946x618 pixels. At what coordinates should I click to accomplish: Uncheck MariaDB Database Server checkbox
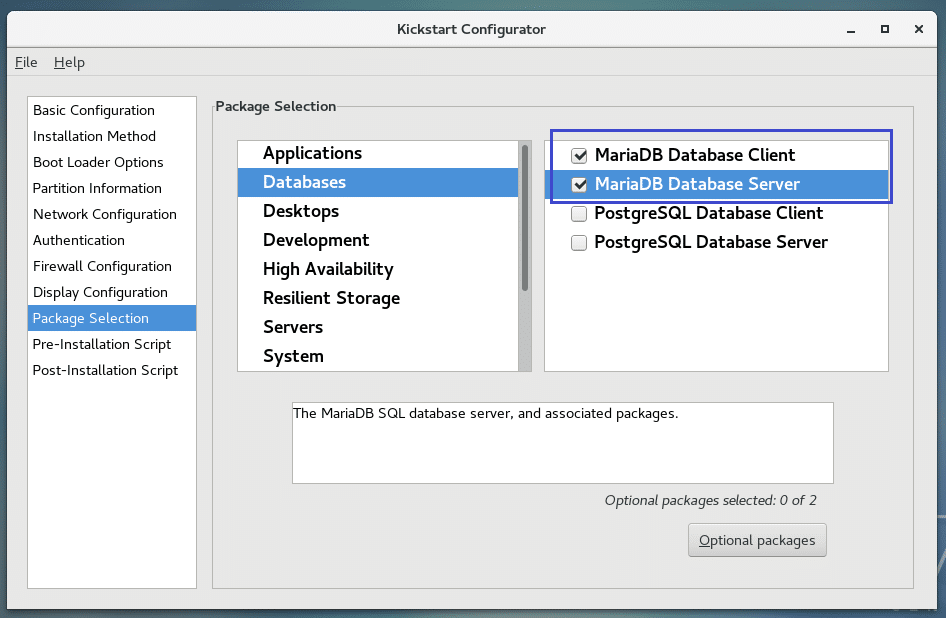[x=579, y=185]
